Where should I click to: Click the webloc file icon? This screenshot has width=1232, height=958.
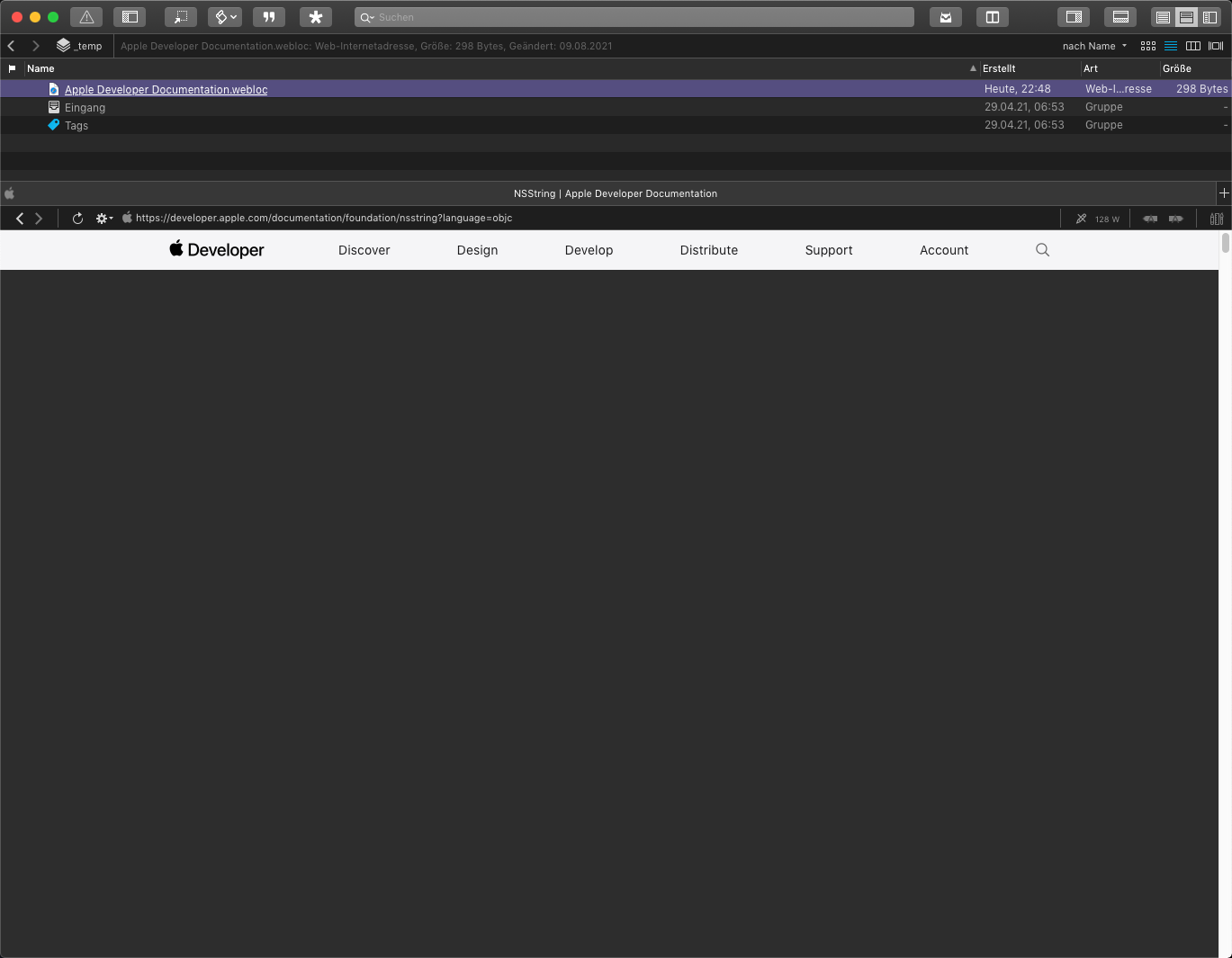pyautogui.click(x=54, y=89)
